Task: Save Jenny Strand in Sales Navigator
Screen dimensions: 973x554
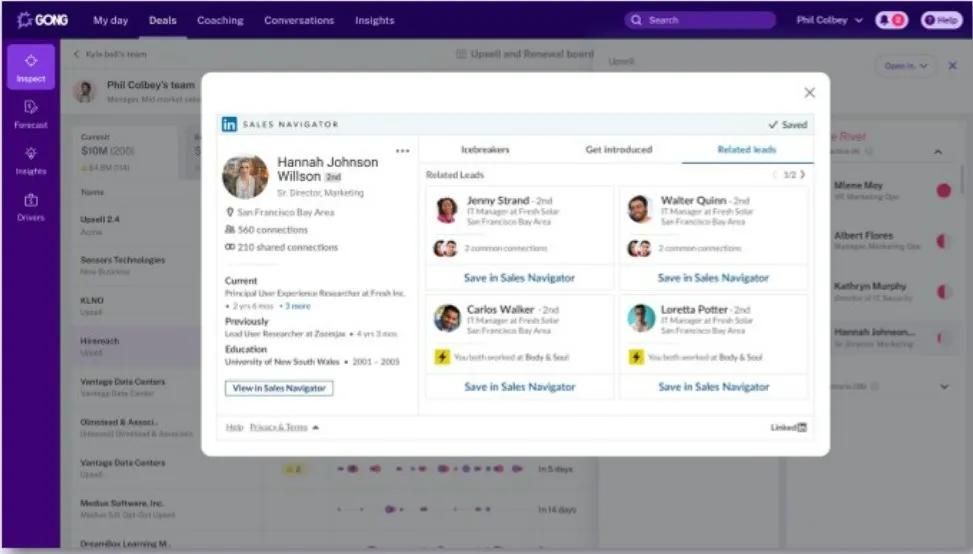Action: tap(519, 278)
